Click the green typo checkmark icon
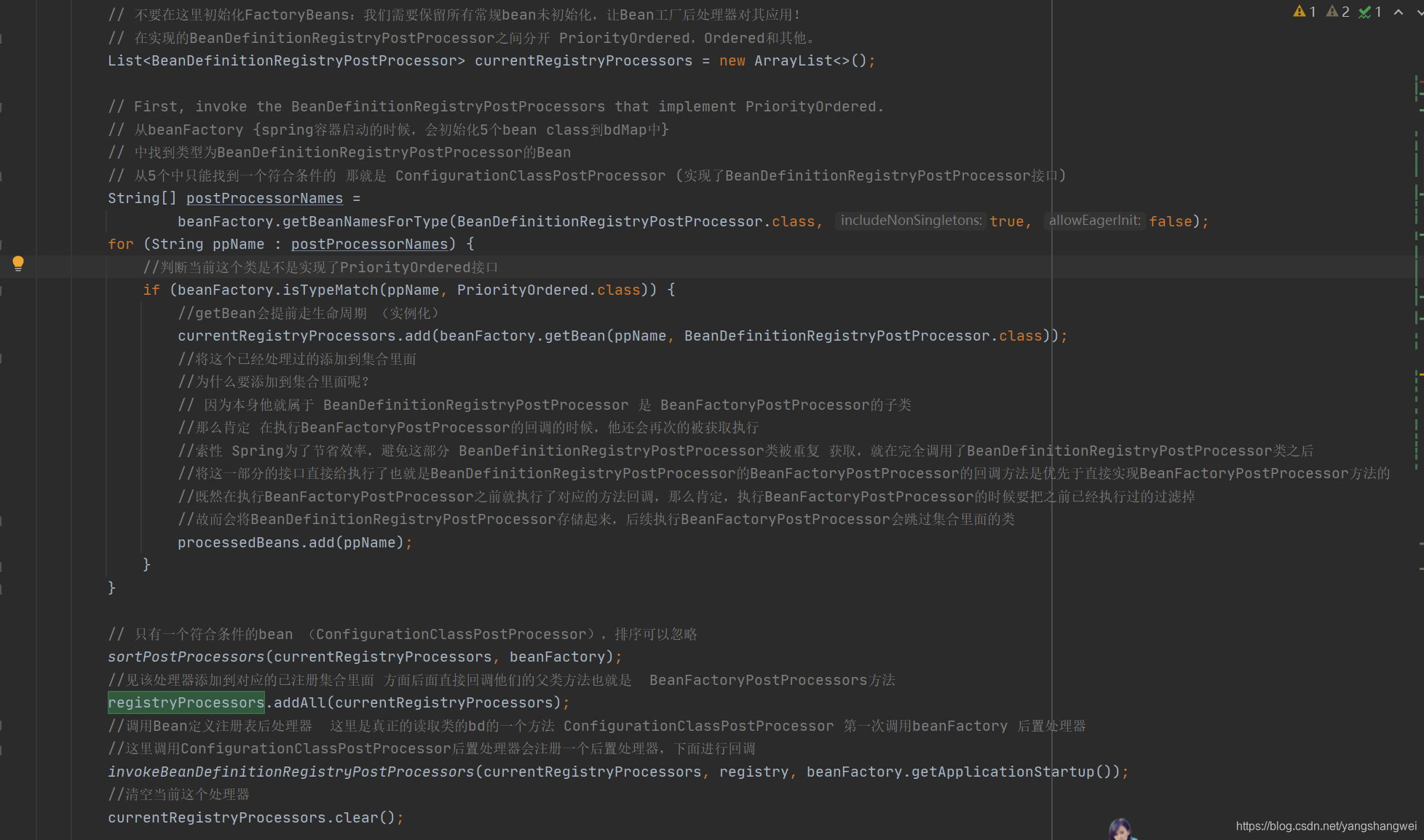Image resolution: width=1424 pixels, height=840 pixels. 1365,12
